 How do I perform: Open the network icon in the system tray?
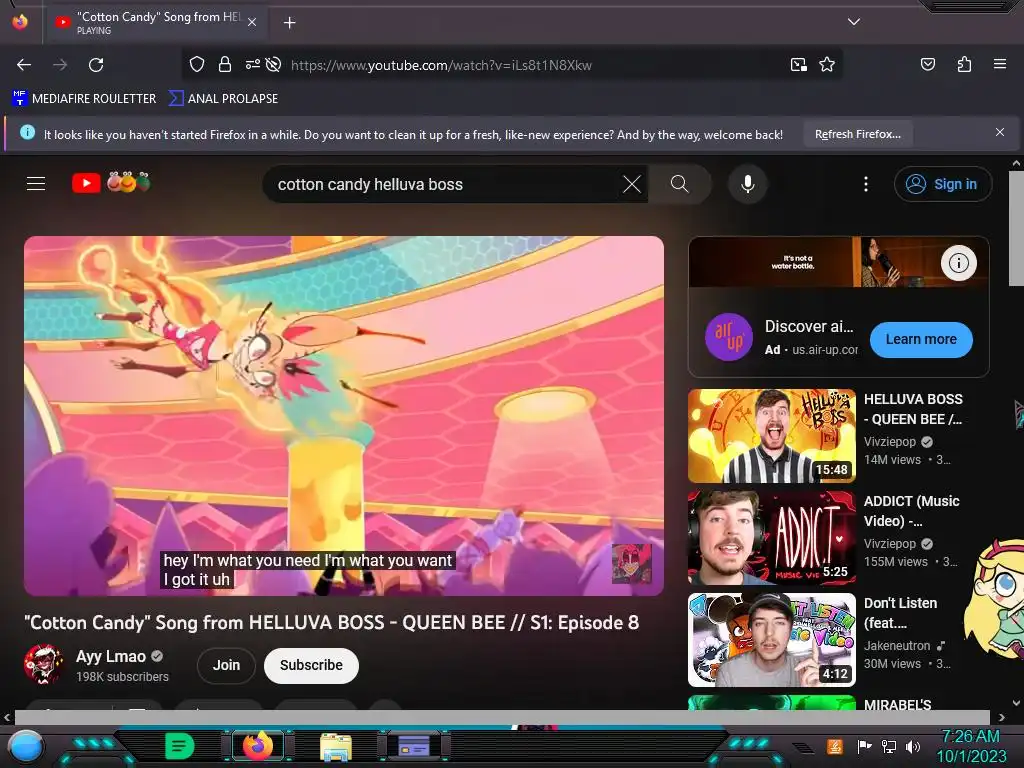(888, 746)
